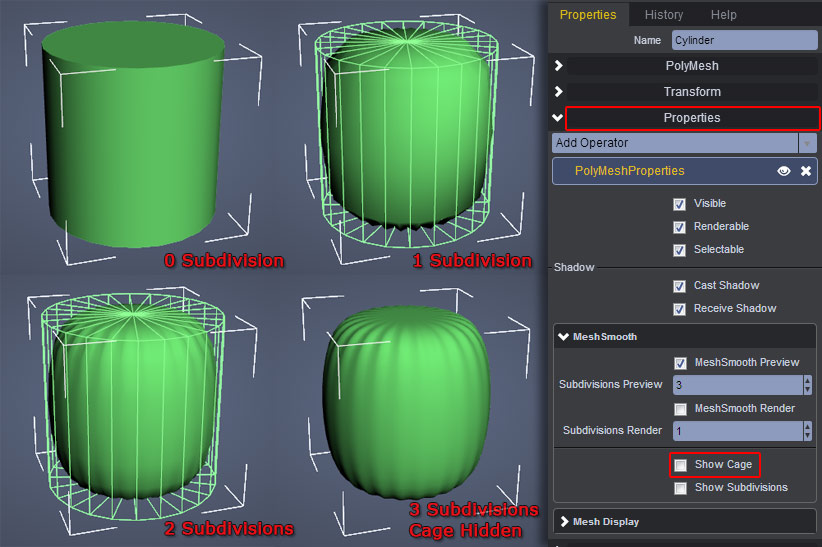Enable the Show Cage checkbox
Image resolution: width=822 pixels, height=547 pixels.
[680, 465]
